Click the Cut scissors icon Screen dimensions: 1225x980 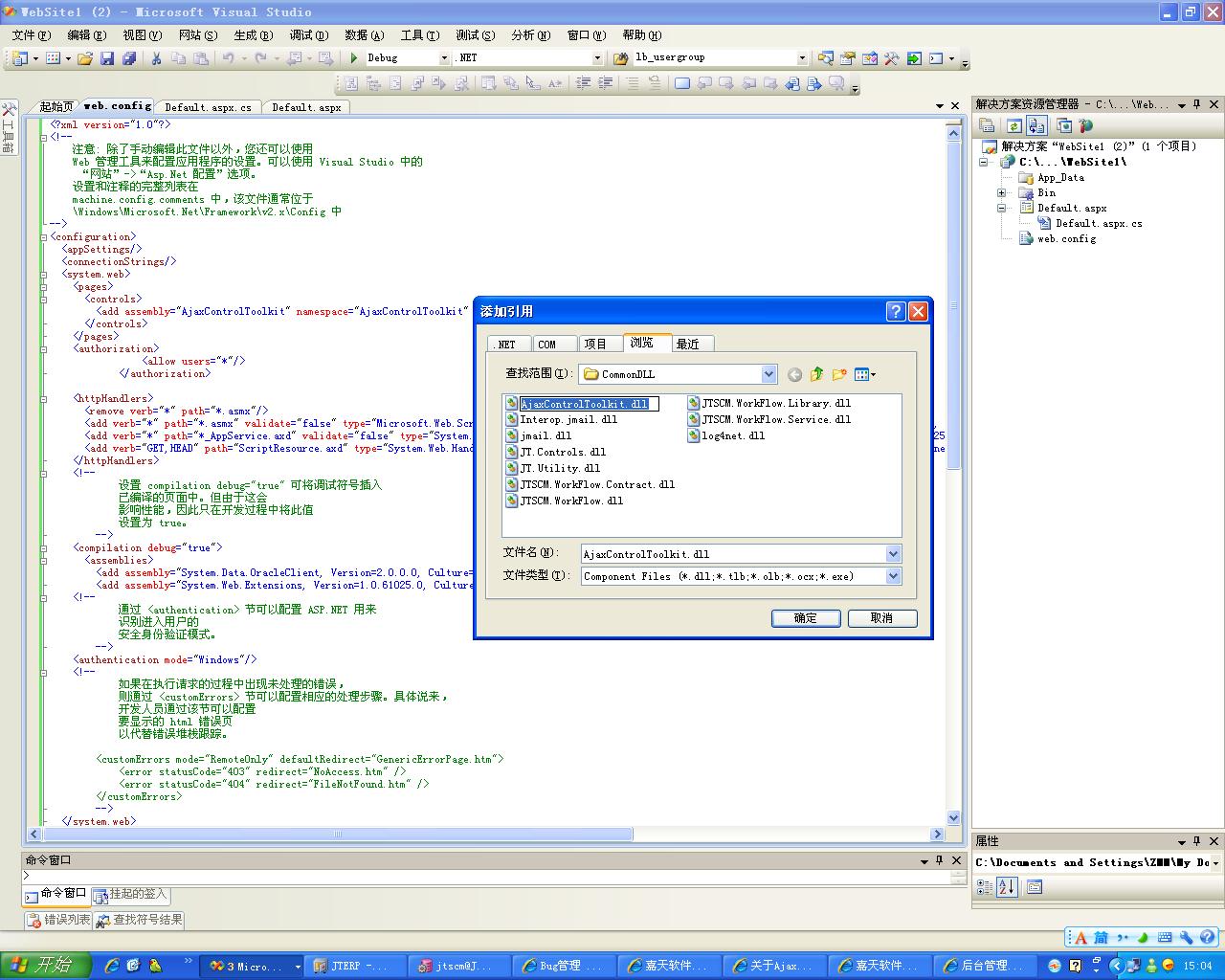pyautogui.click(x=156, y=58)
